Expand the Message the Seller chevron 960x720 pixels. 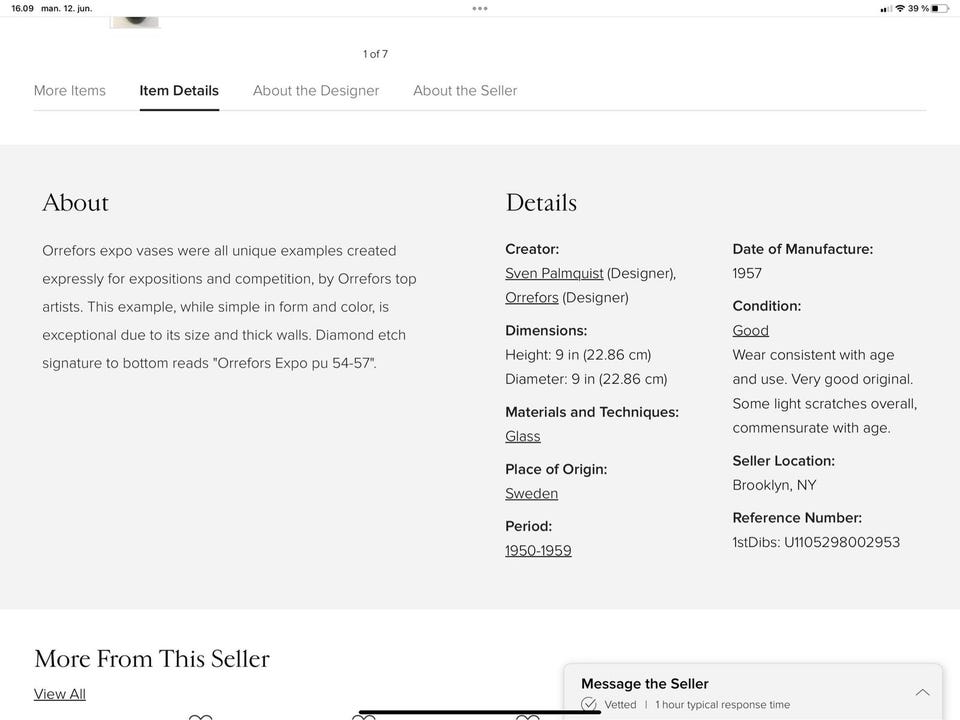pos(922,692)
